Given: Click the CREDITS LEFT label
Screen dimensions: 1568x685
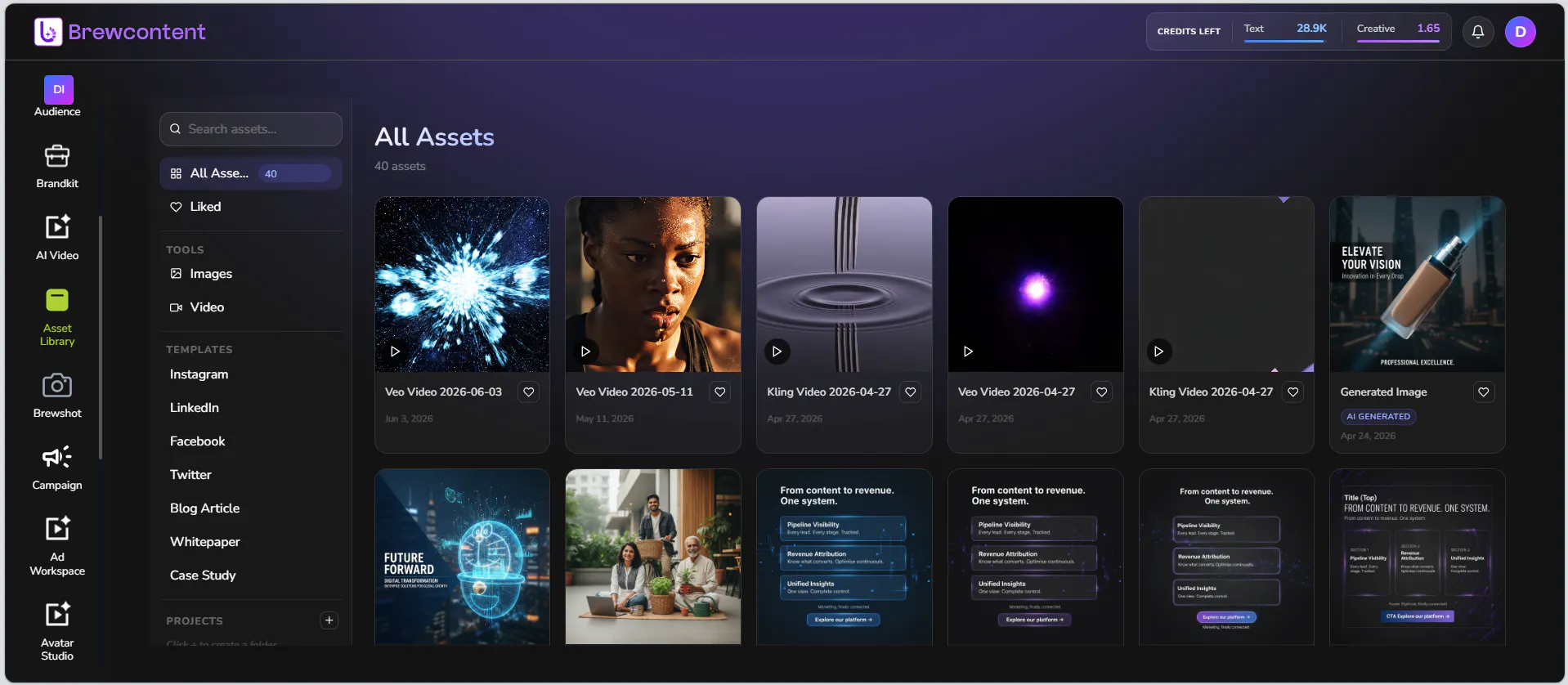Looking at the screenshot, I should (x=1189, y=32).
